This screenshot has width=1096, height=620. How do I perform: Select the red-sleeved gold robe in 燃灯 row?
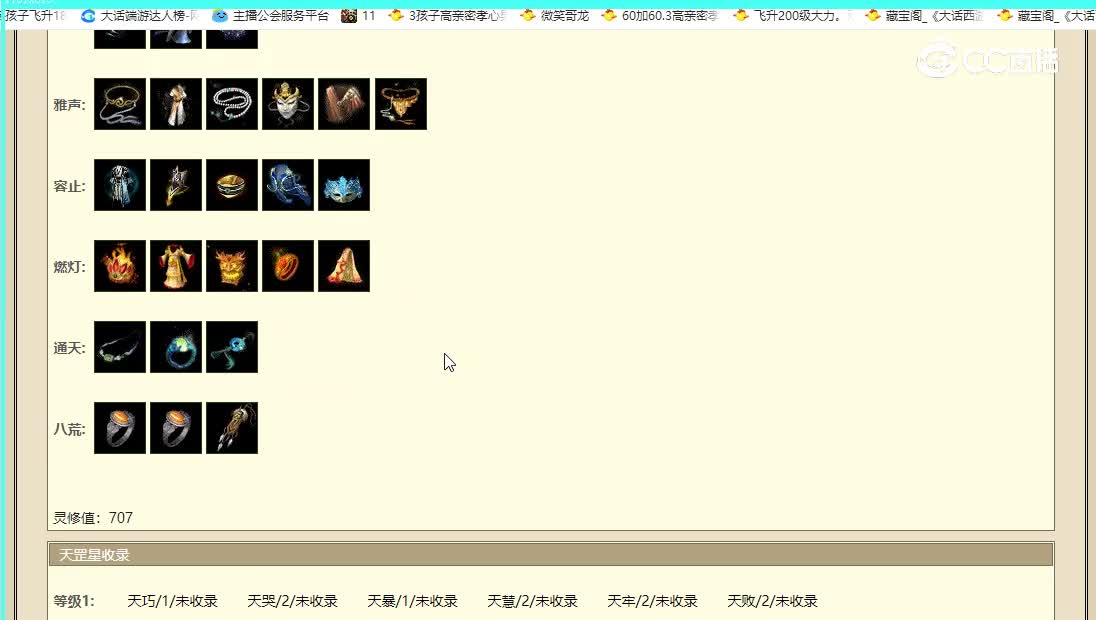[176, 266]
